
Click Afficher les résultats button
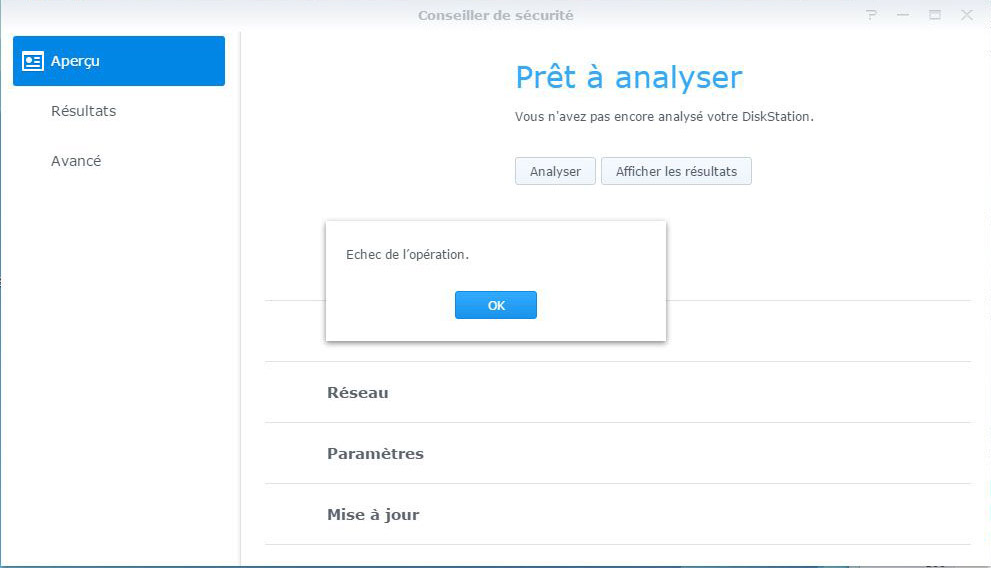coord(676,171)
